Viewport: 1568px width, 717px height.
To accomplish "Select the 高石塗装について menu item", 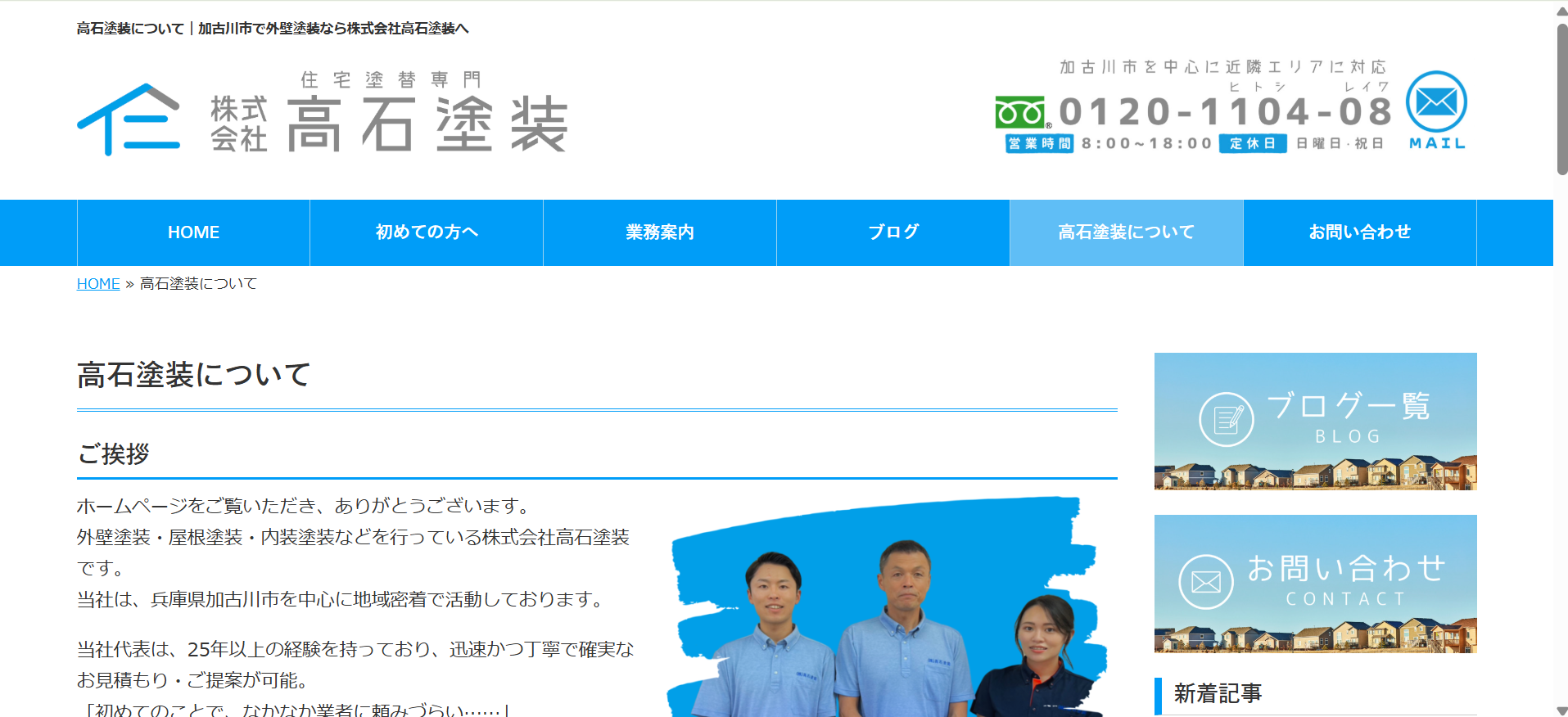I will (x=1127, y=232).
